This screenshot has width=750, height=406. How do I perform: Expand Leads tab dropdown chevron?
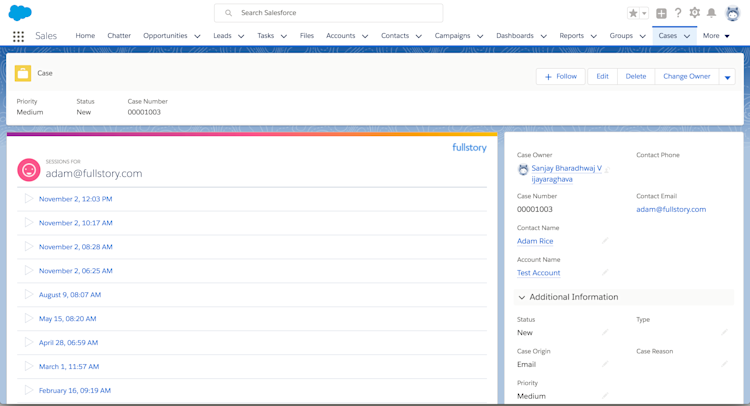coord(241,36)
